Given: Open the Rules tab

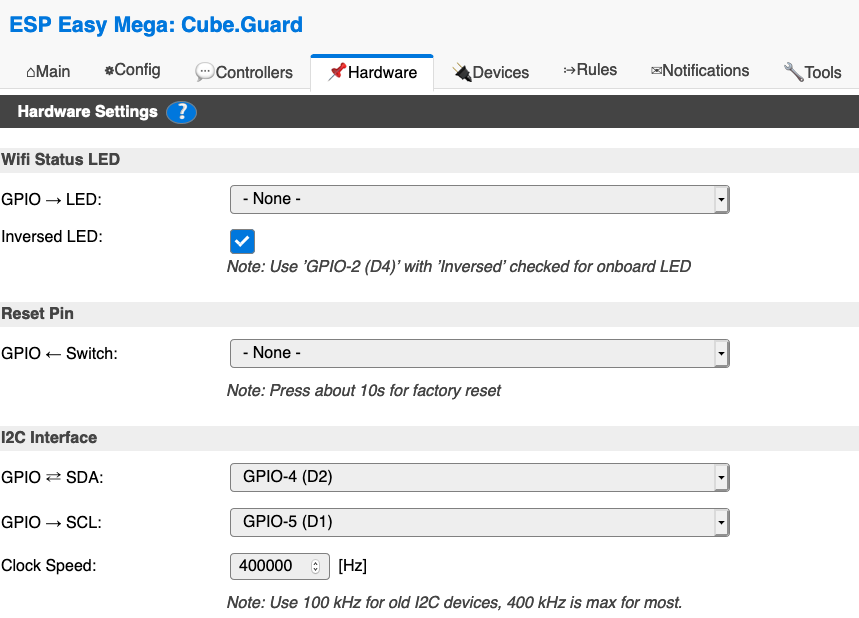Looking at the screenshot, I should coord(590,70).
